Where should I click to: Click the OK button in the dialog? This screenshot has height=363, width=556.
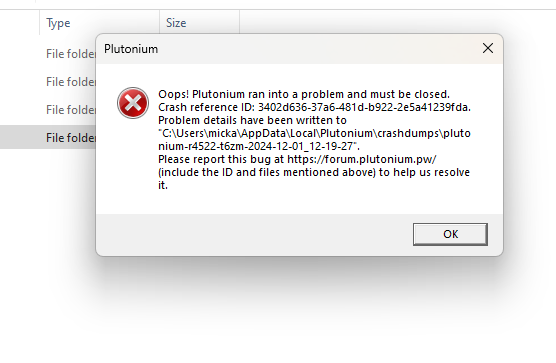coord(450,234)
